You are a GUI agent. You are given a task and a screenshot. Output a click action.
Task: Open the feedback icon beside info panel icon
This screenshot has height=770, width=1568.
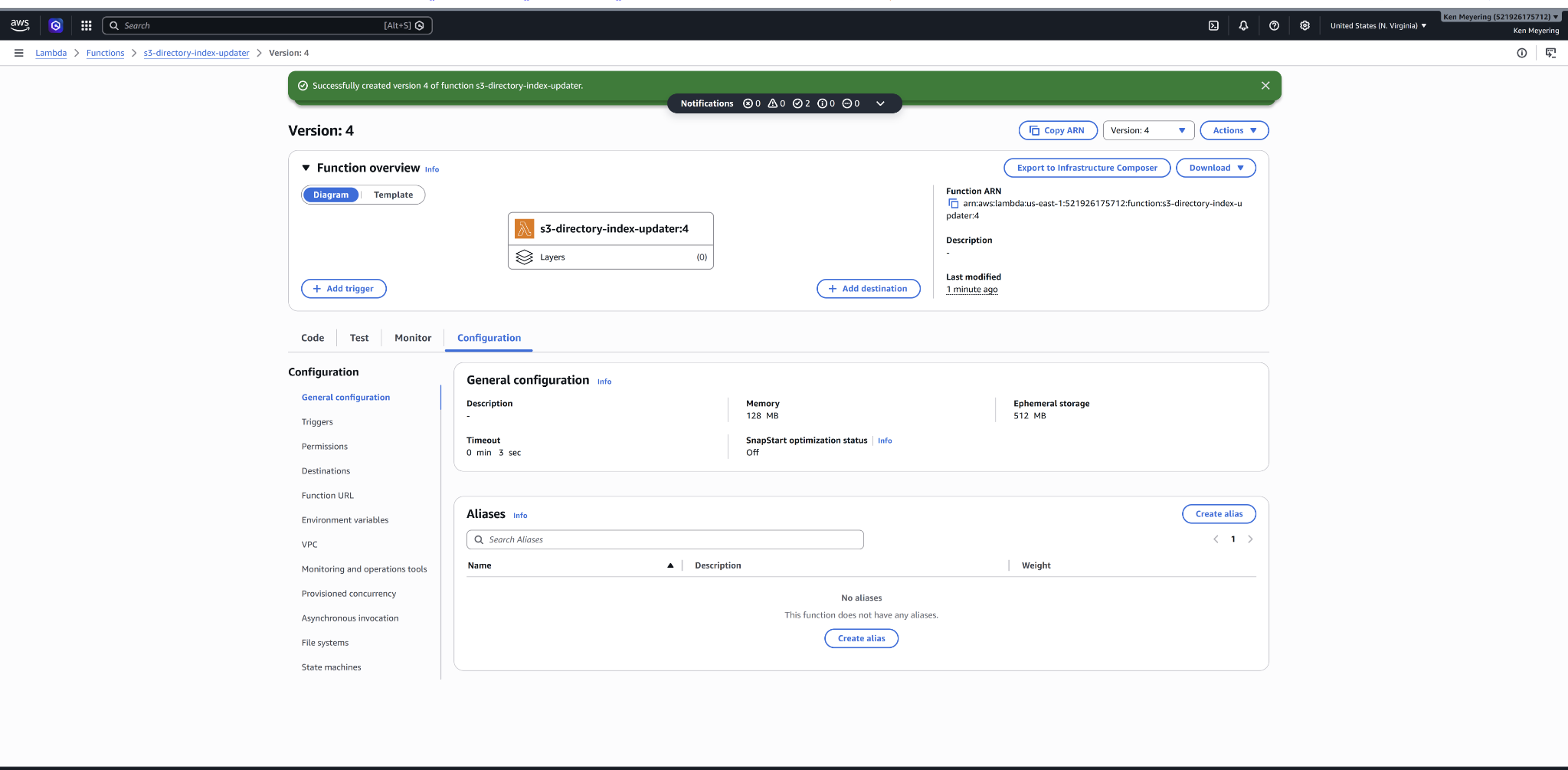coord(1550,53)
